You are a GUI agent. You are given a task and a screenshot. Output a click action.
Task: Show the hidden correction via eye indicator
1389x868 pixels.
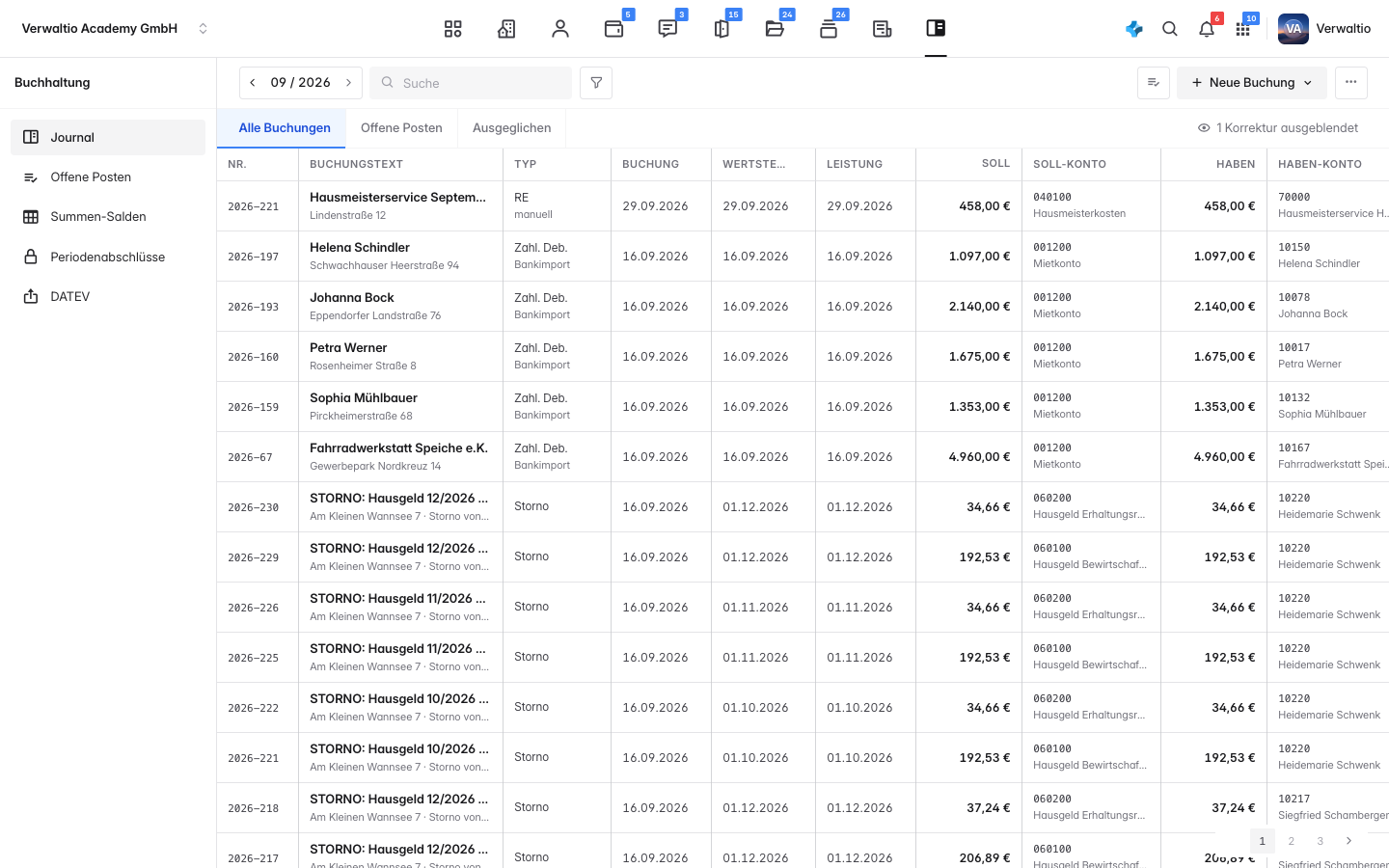point(1277,127)
